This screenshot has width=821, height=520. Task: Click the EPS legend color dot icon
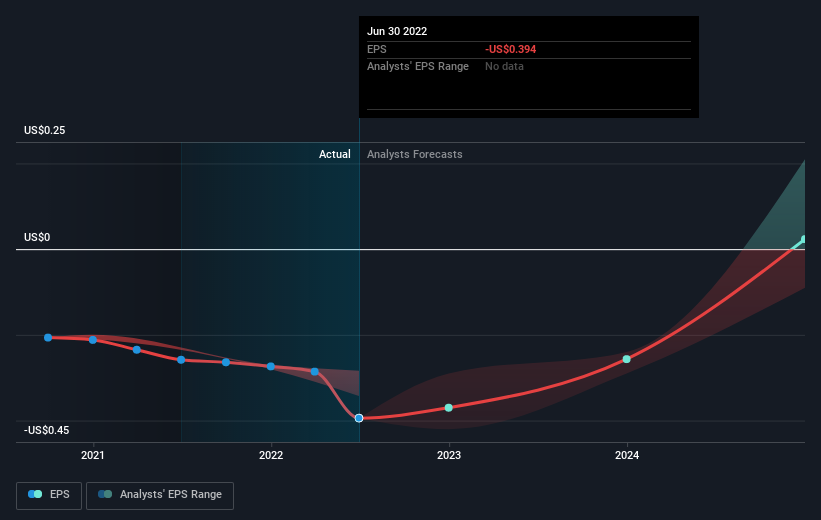[35, 494]
